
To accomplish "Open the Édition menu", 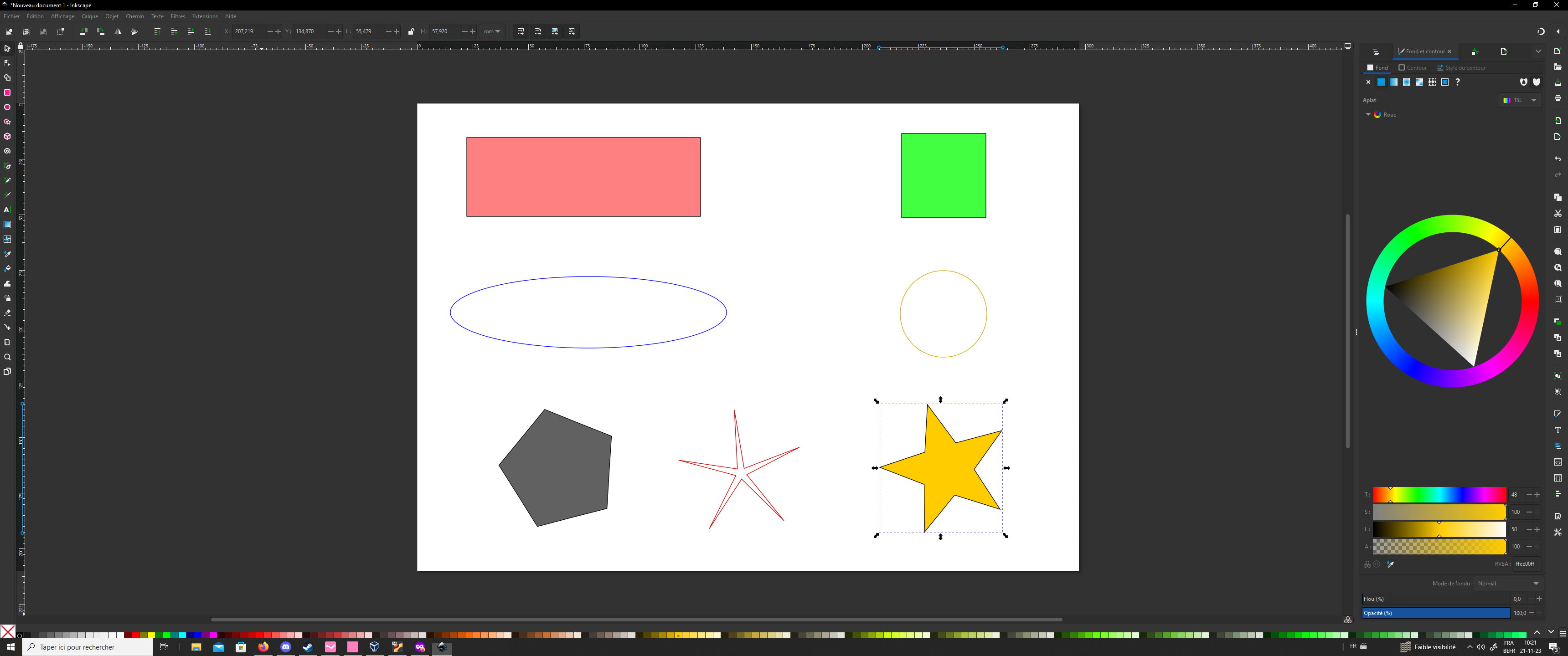I will [x=35, y=16].
